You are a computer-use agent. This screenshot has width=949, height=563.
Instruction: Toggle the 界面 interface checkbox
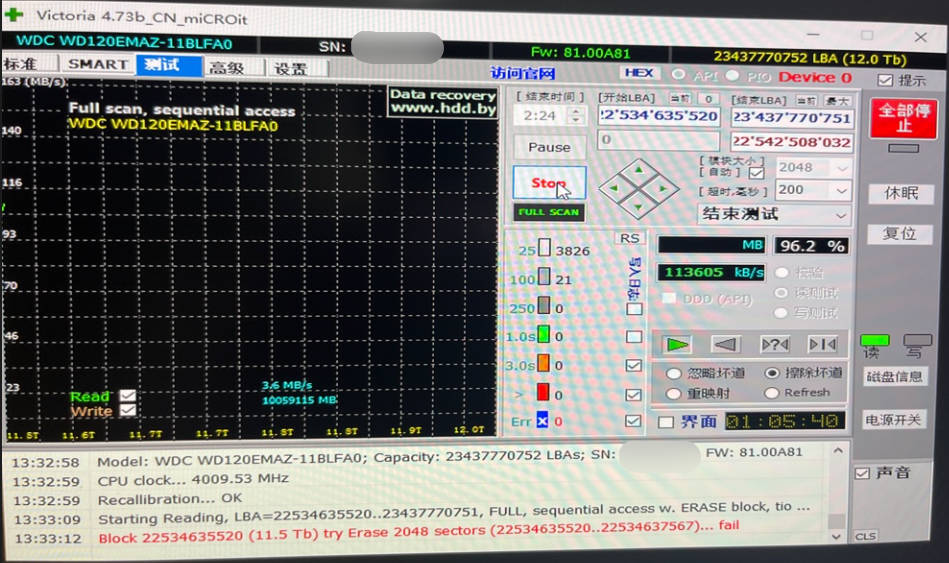(666, 422)
